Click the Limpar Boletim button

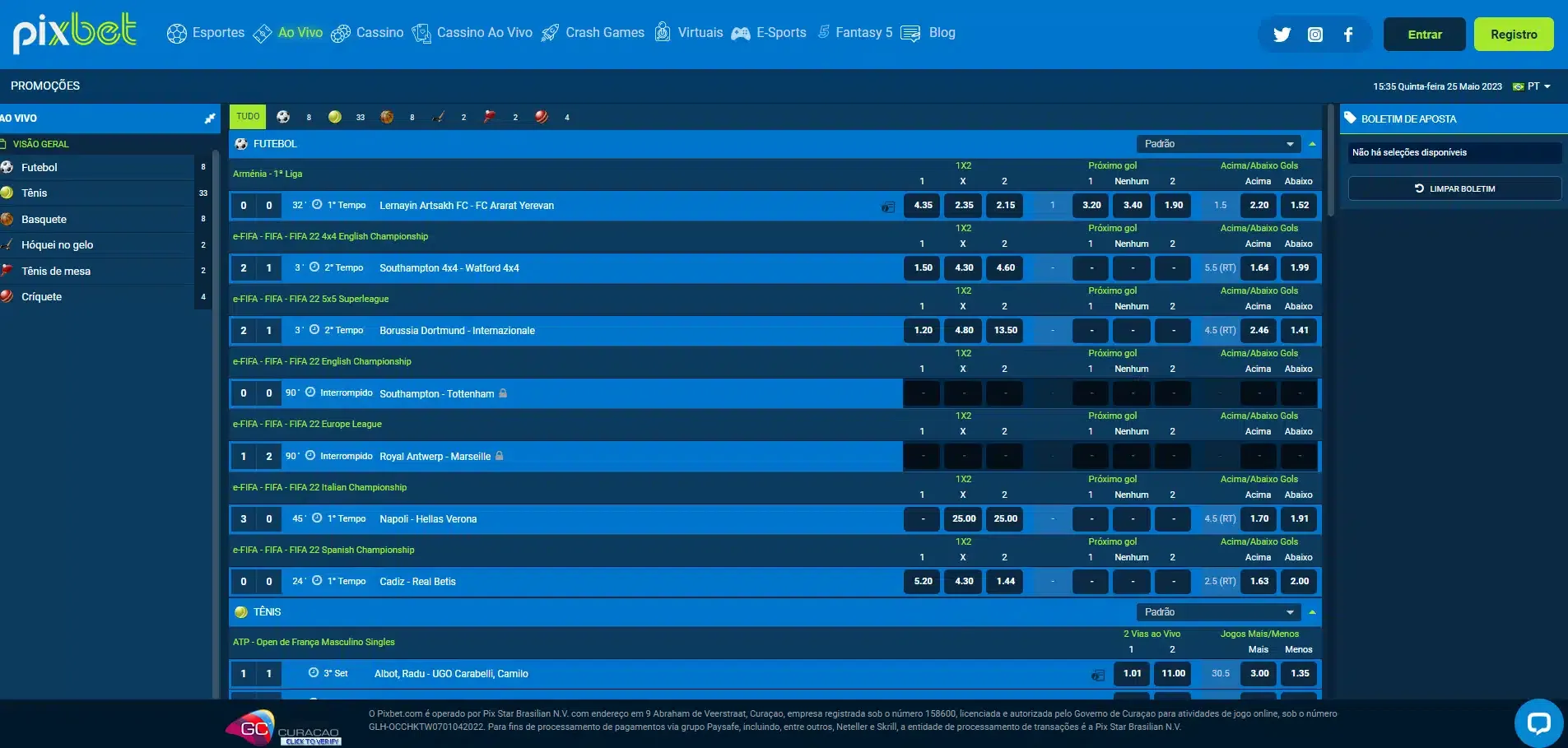point(1454,188)
